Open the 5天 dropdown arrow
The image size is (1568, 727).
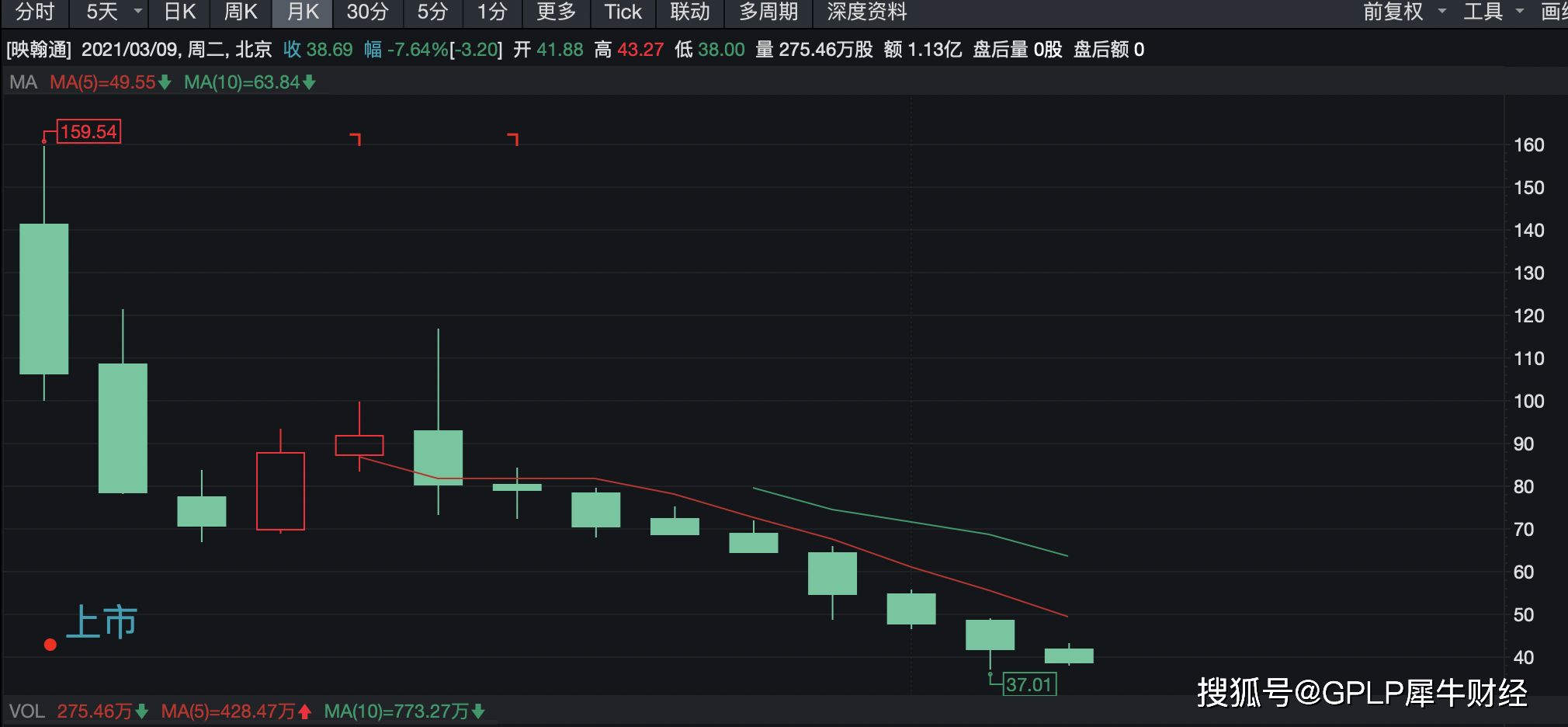coord(137,12)
